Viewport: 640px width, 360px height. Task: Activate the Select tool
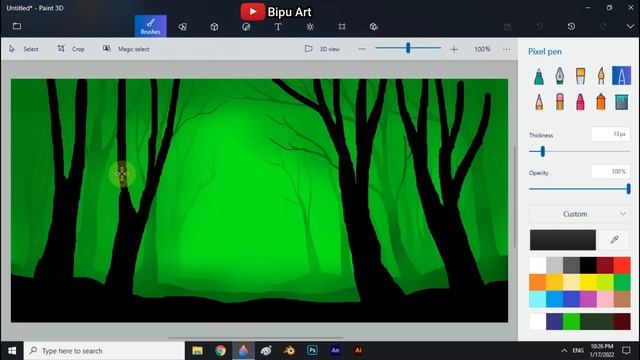(24, 49)
